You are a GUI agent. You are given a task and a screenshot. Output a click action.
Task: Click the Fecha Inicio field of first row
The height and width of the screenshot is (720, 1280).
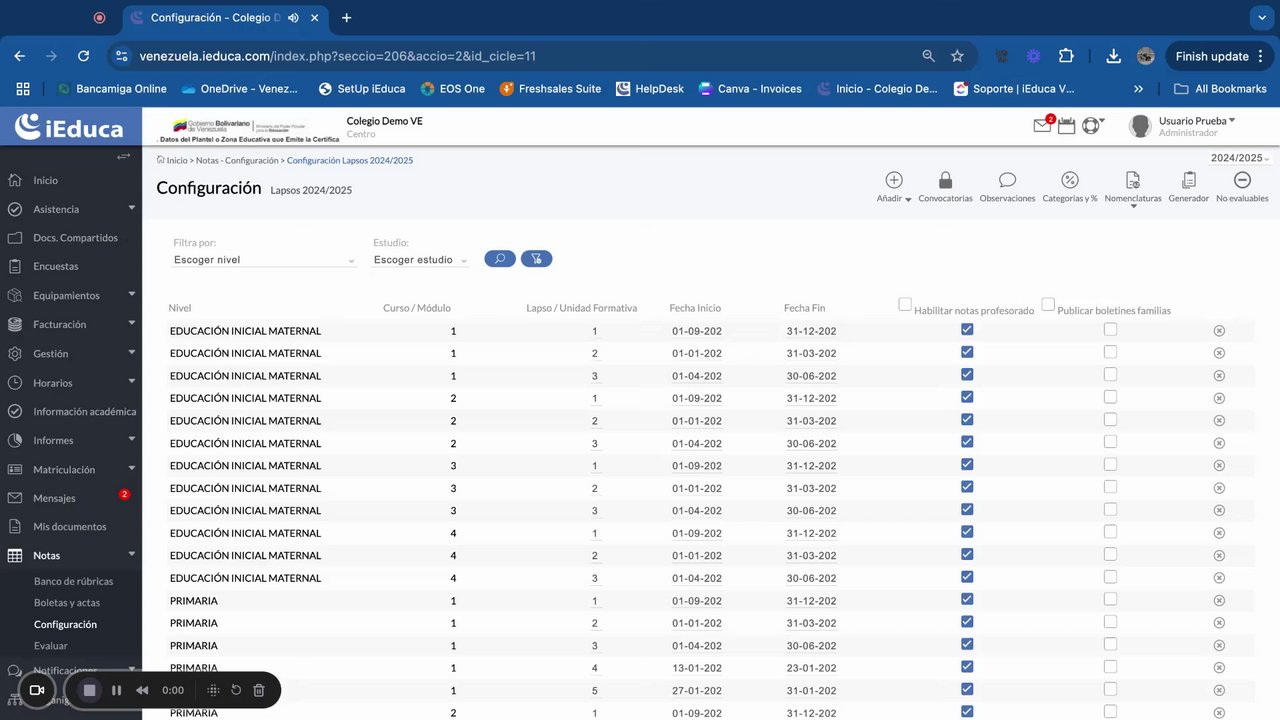point(696,331)
